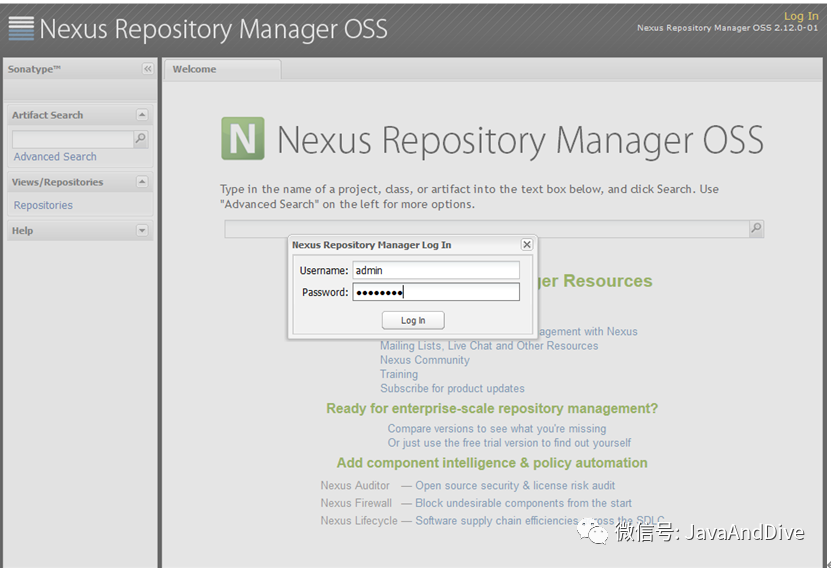Focus the welcome page search box
Screen dimensions: 831x568
pyautogui.click(x=487, y=229)
